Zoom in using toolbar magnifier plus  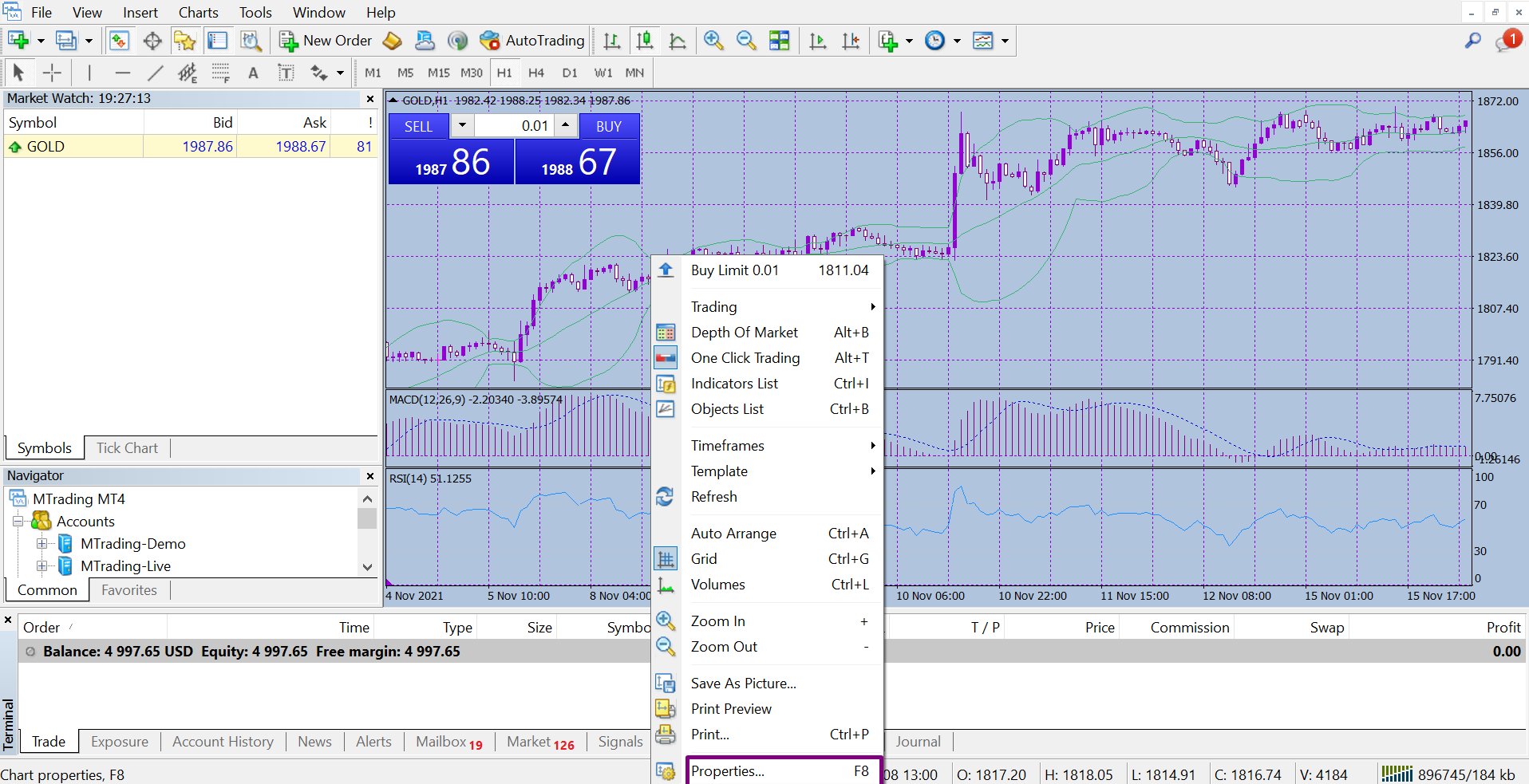tap(713, 41)
